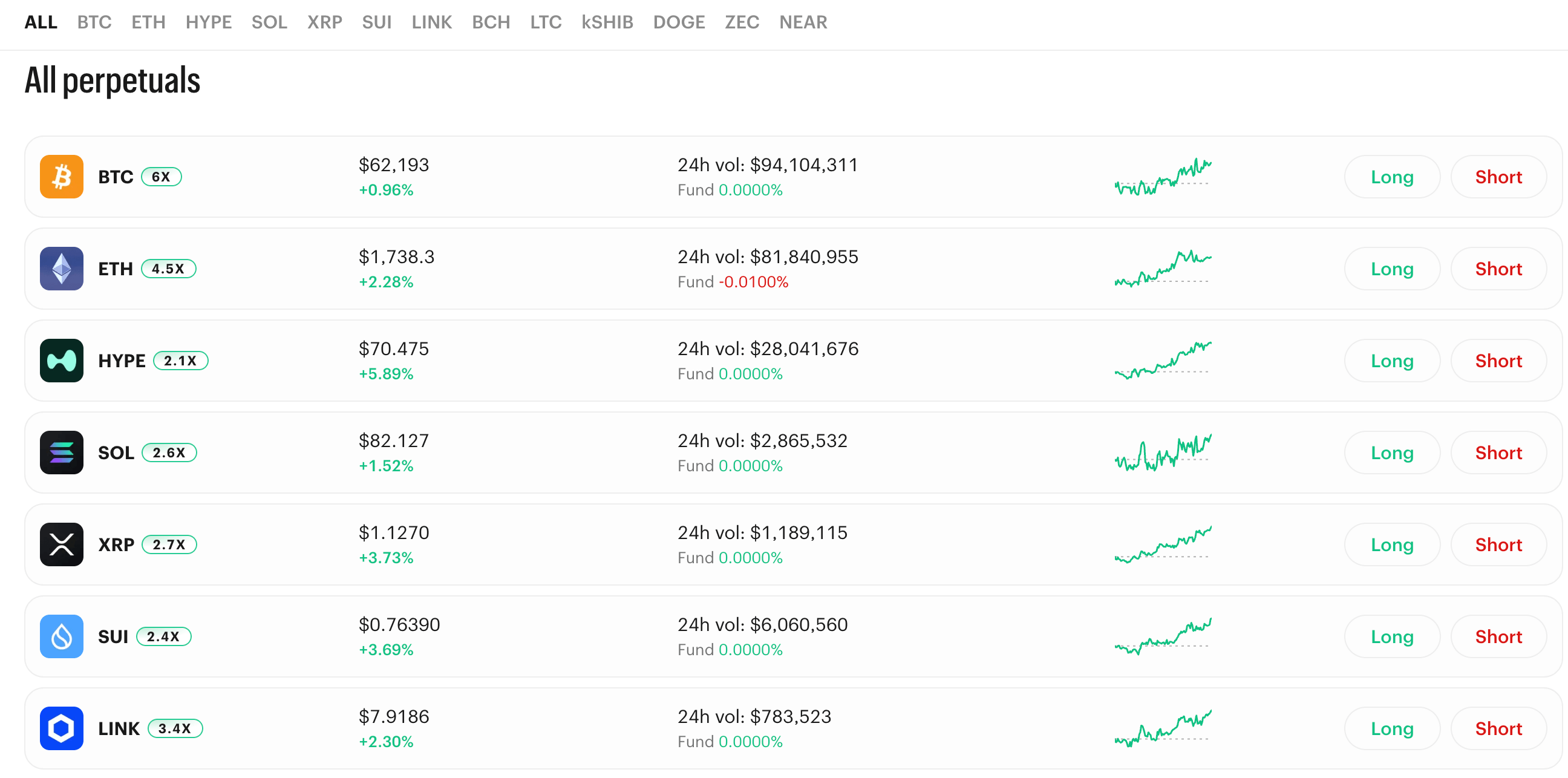Click the SUI droplet coin icon
This screenshot has height=778, width=1568.
[x=62, y=636]
